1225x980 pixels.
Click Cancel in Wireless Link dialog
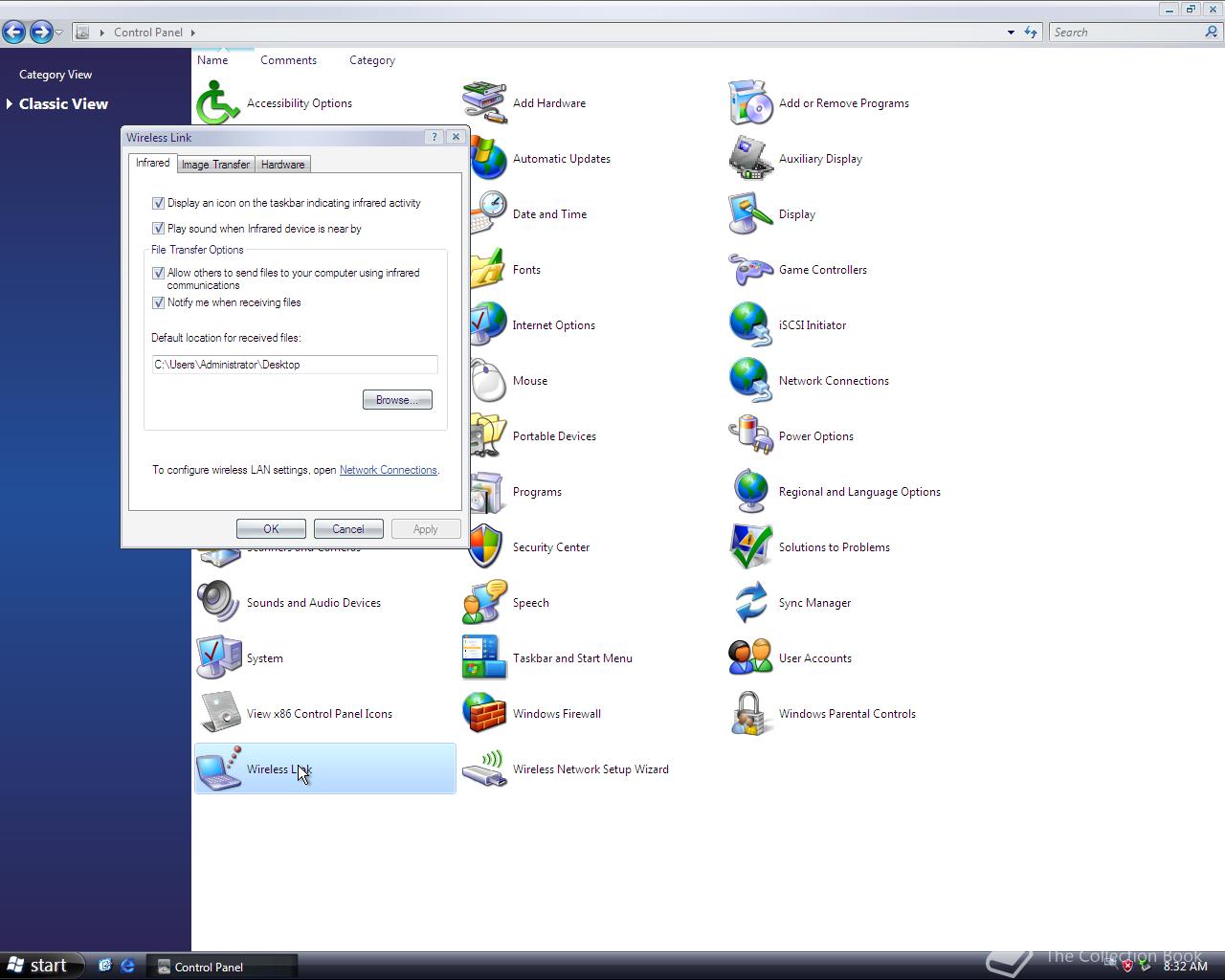348,529
